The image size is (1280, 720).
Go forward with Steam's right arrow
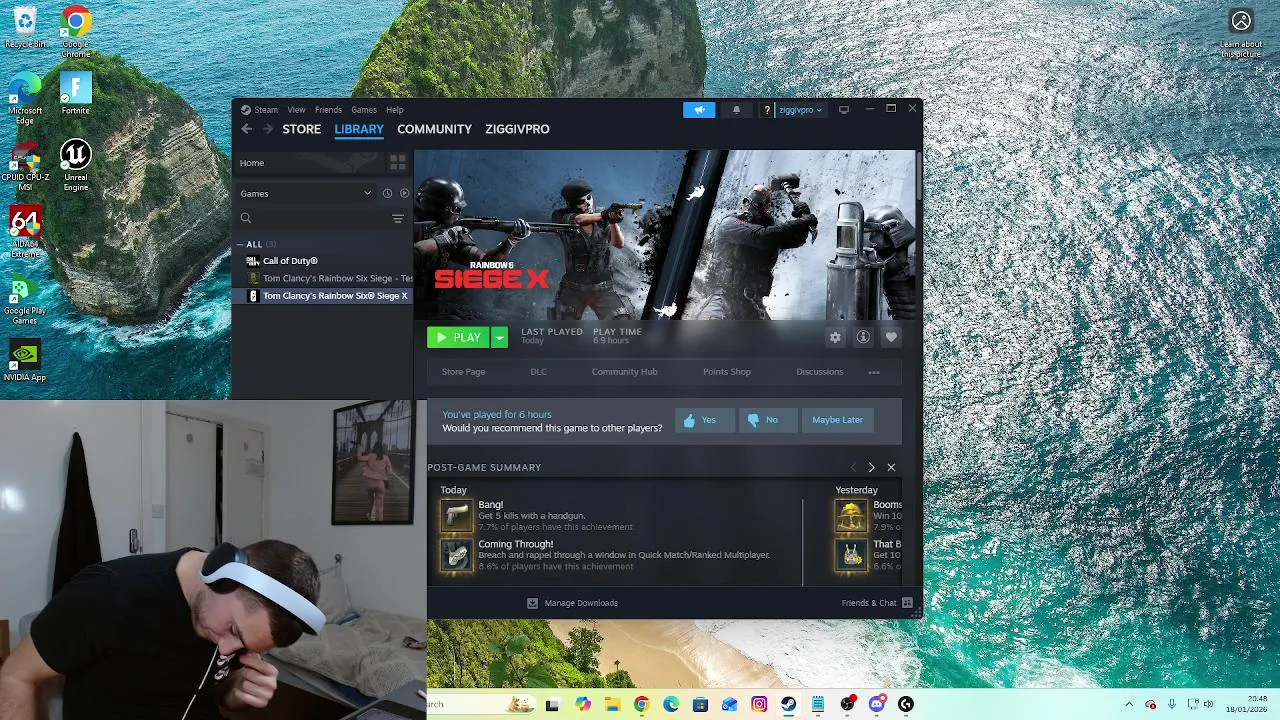(x=267, y=129)
